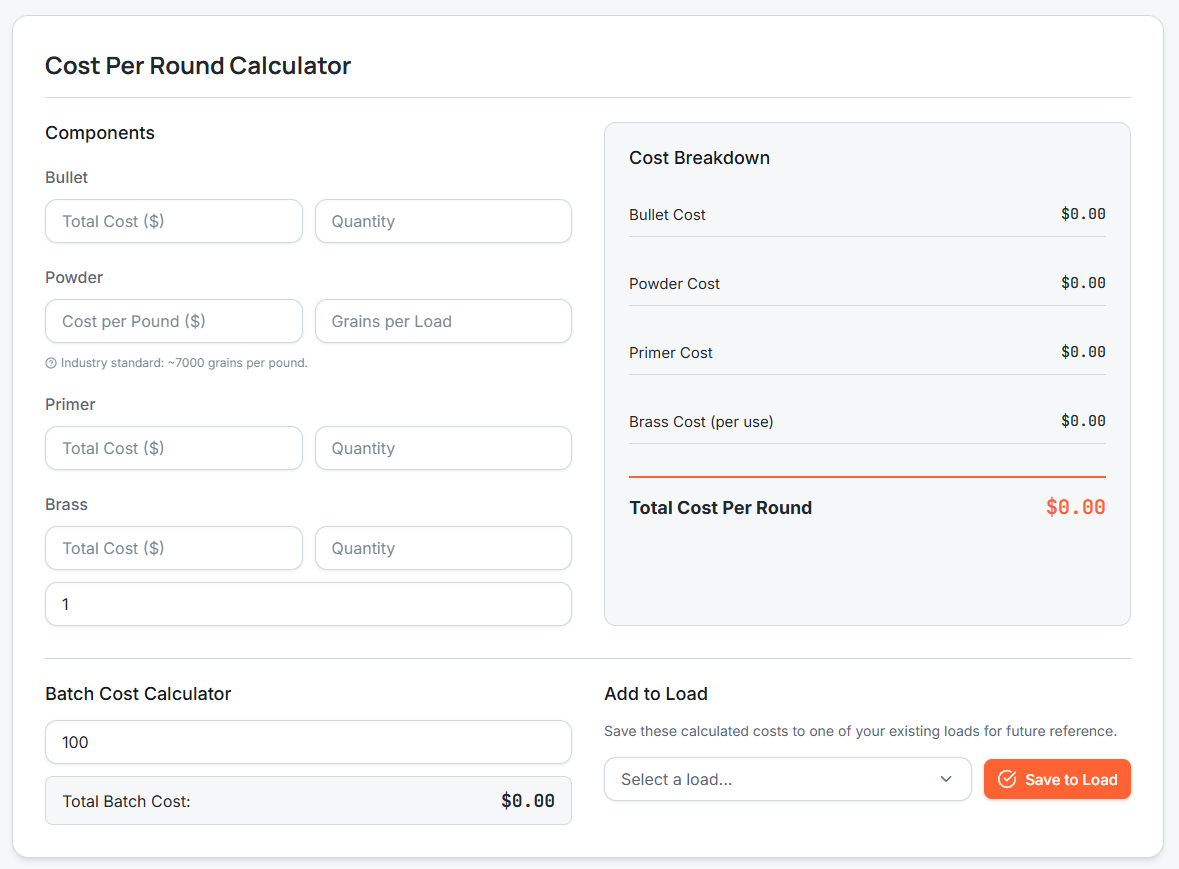Select the Brass Cost (per use) row label
This screenshot has height=869, width=1179.
(701, 422)
